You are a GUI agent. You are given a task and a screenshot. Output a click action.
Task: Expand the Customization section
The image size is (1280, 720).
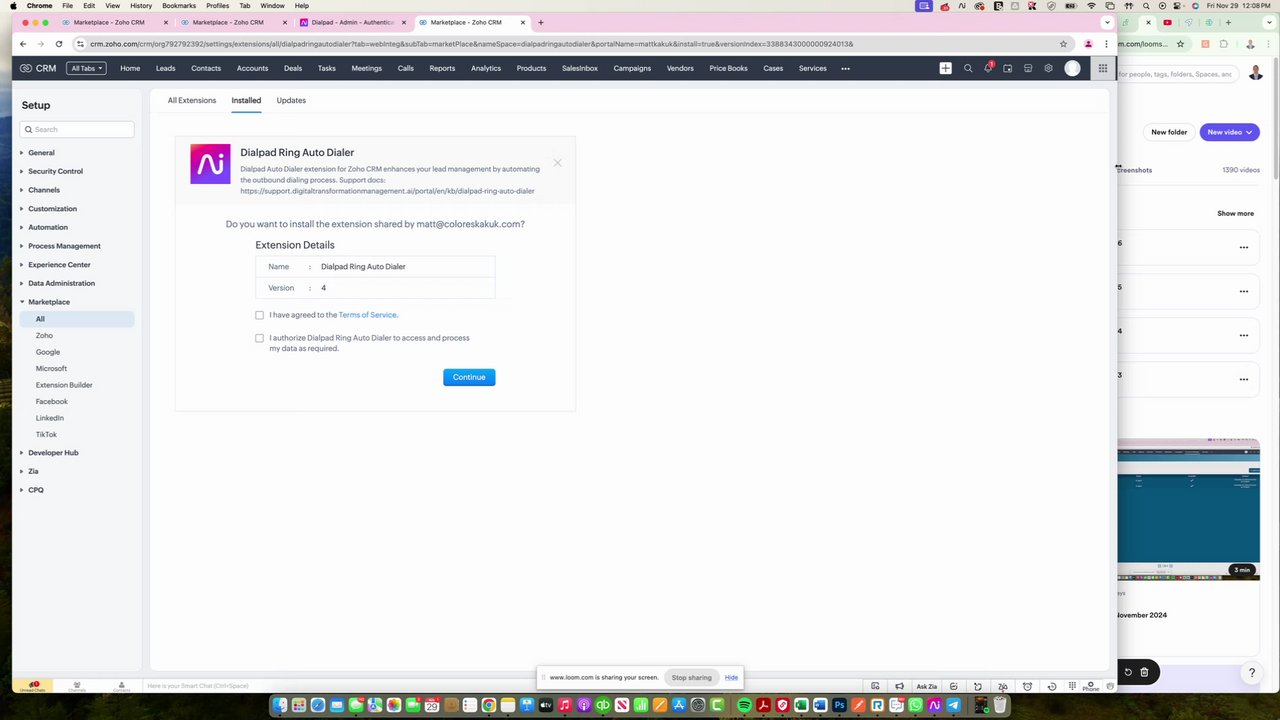(52, 209)
